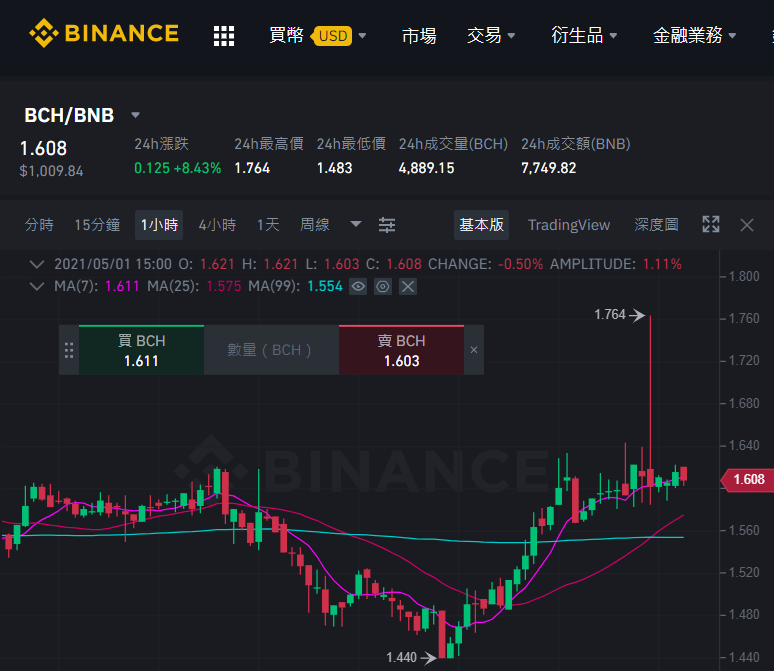Open the apps grid menu
The image size is (774, 671).
click(x=224, y=36)
